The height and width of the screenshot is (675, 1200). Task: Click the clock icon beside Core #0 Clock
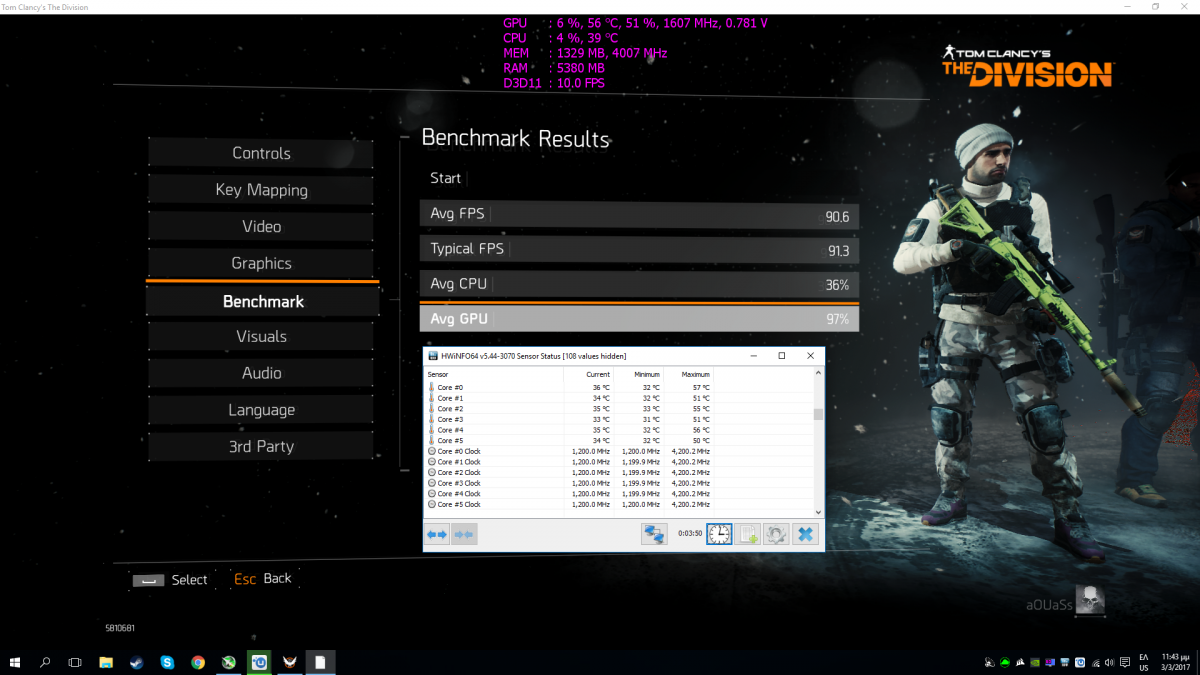point(432,451)
